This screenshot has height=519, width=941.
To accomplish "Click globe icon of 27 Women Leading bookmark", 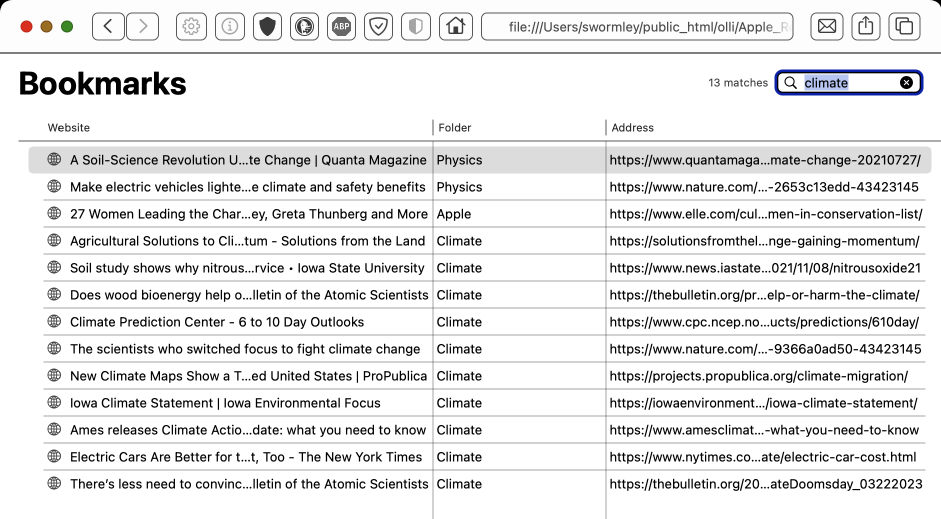I will (x=54, y=213).
